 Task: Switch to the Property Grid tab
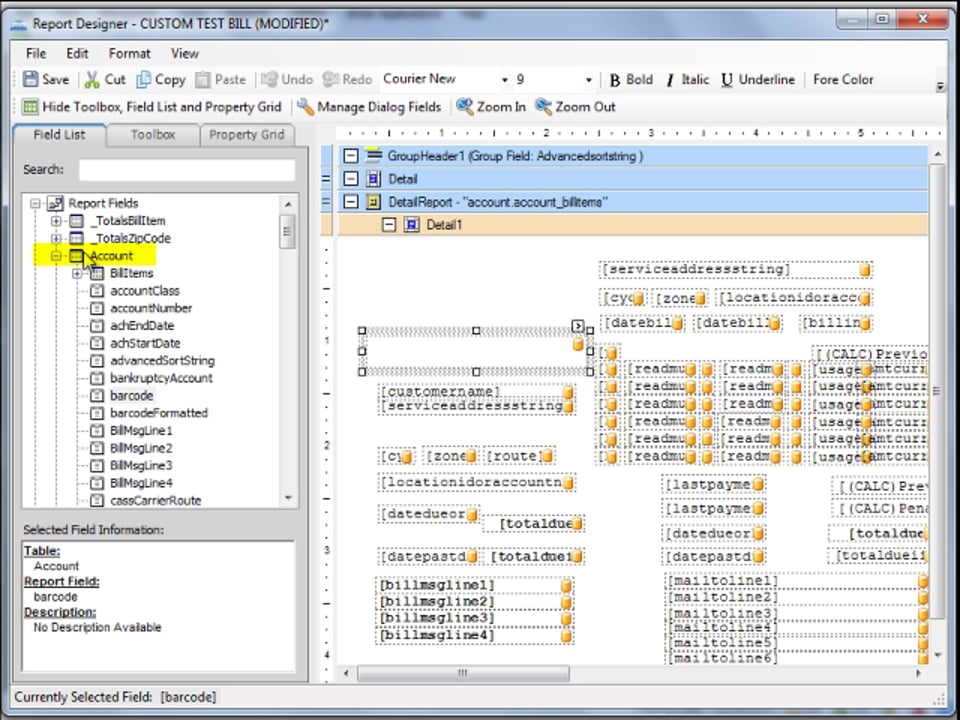coord(247,135)
